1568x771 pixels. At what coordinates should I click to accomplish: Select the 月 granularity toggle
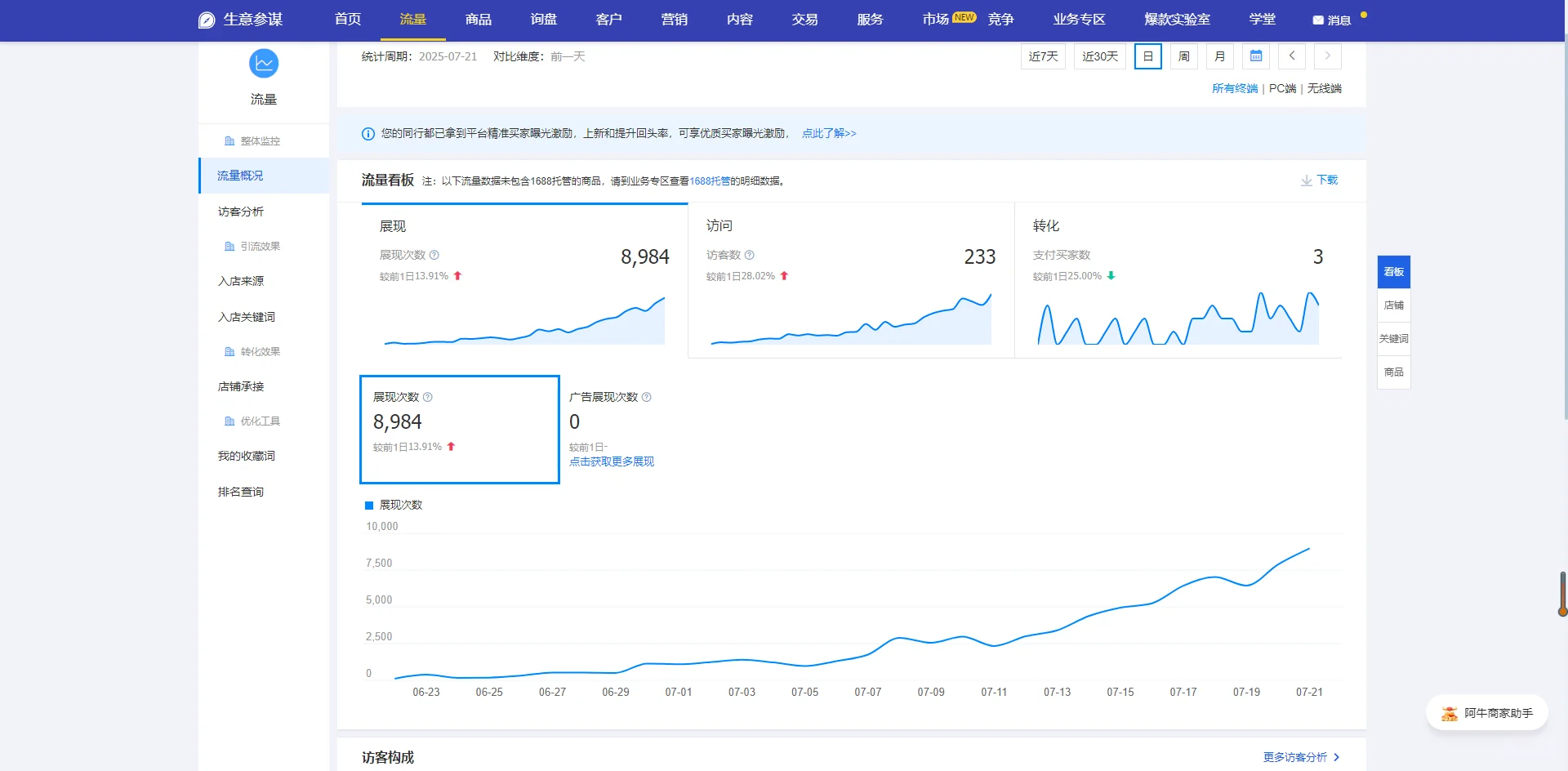pos(1220,56)
